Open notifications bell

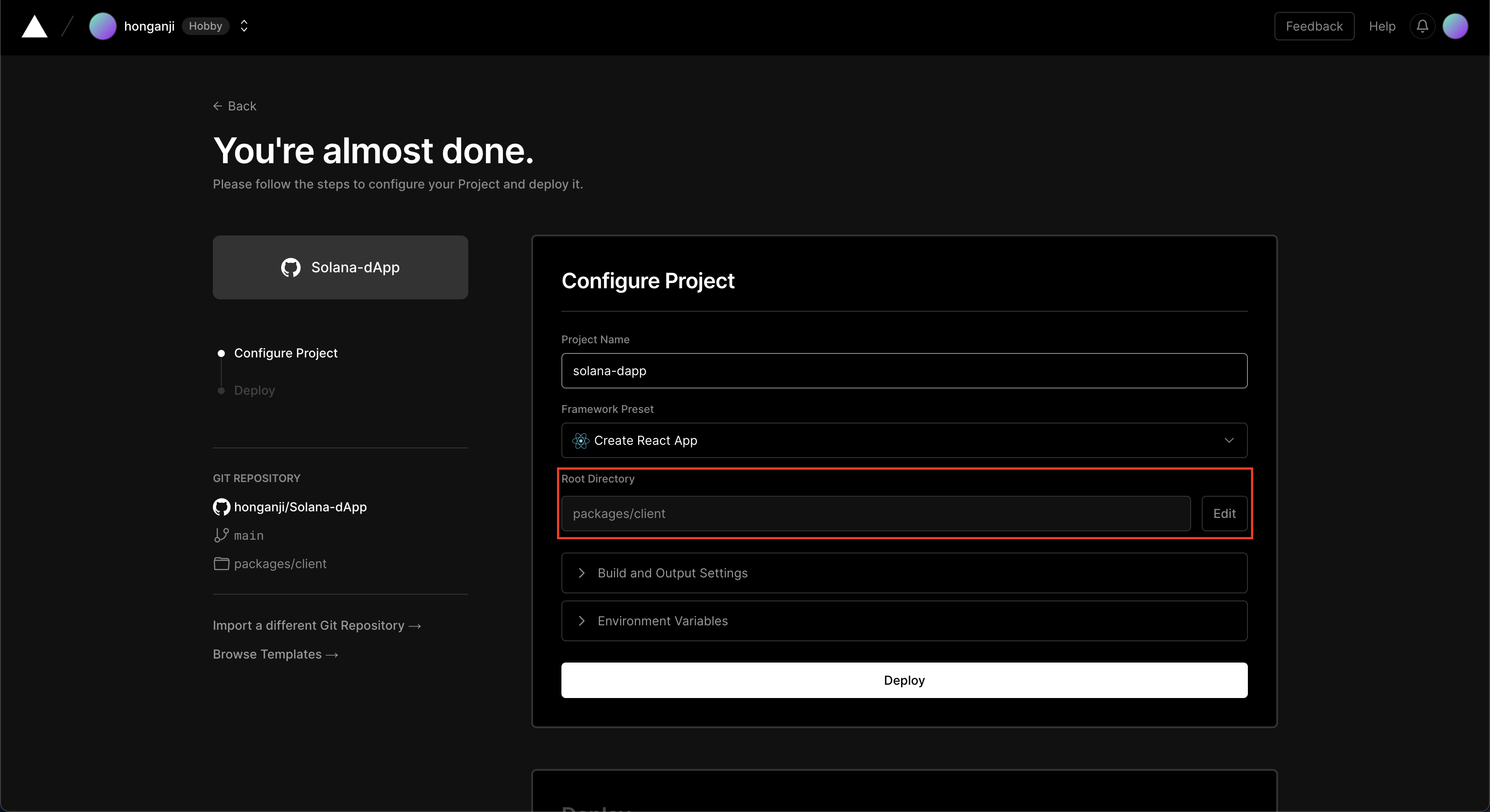1422,26
